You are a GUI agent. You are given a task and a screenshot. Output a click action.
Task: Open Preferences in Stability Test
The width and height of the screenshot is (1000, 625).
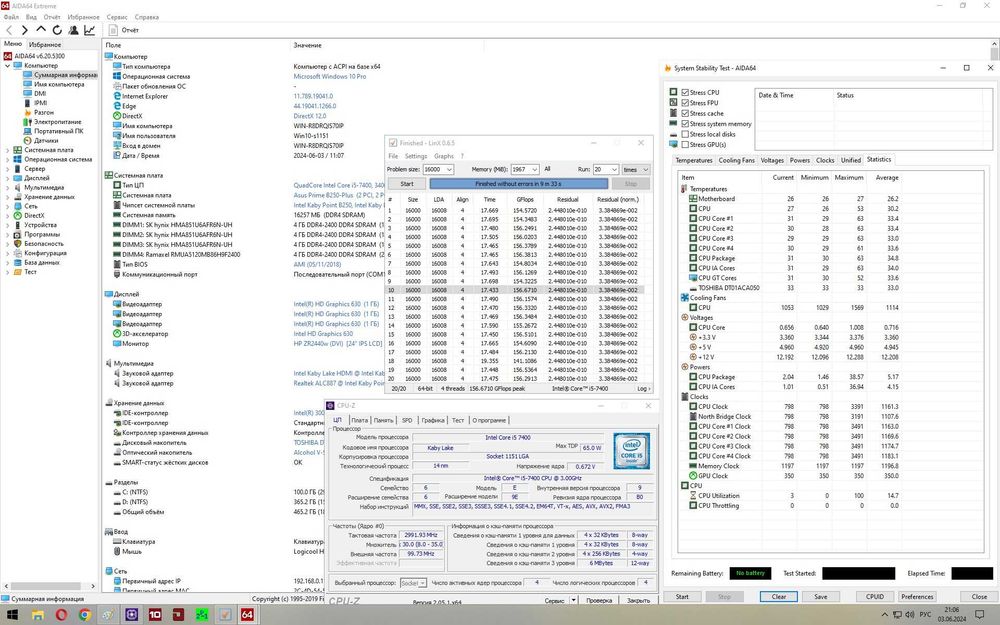pos(917,597)
